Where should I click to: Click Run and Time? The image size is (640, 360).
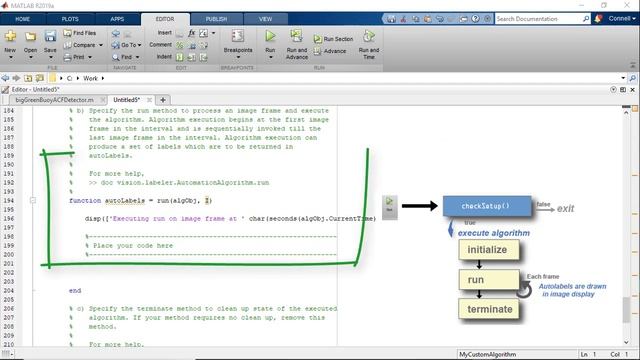point(369,44)
